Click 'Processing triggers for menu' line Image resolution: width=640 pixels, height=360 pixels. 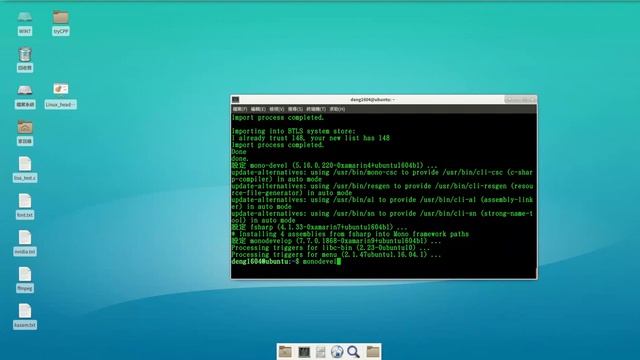click(x=336, y=255)
